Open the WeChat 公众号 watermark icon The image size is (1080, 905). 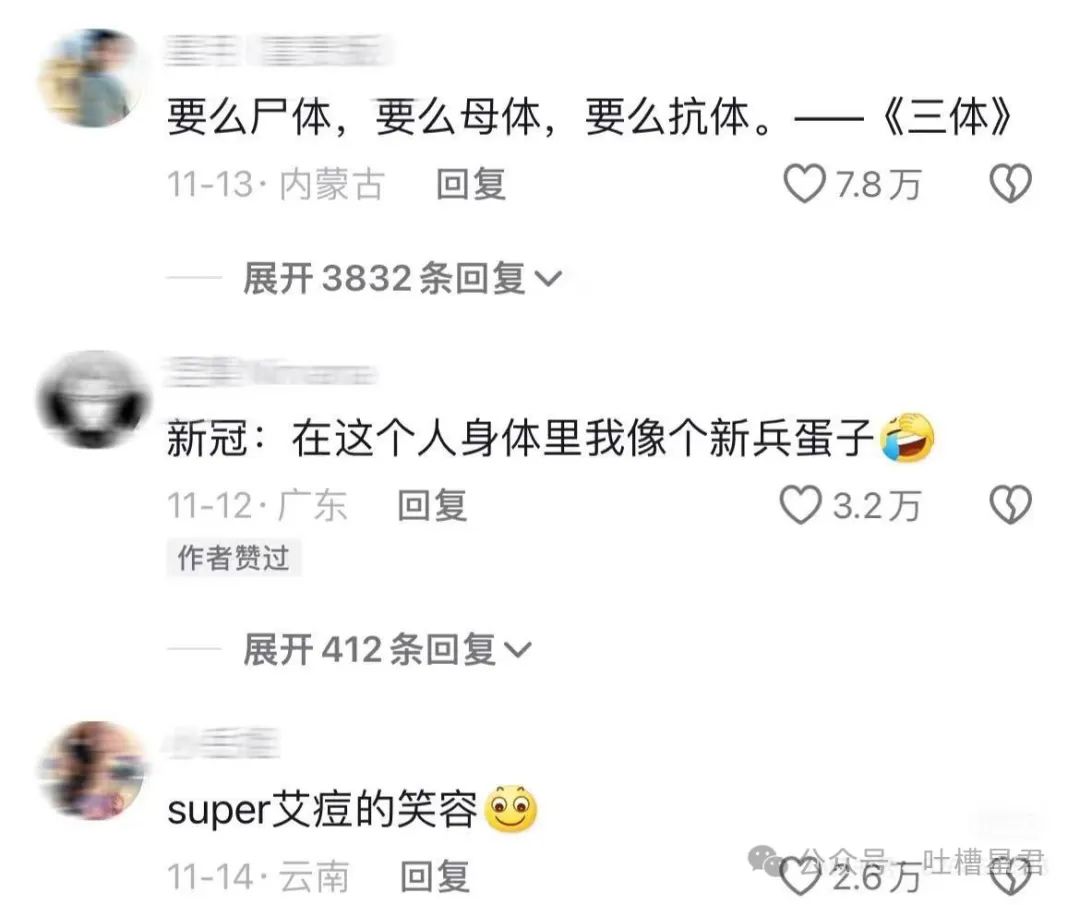[765, 860]
